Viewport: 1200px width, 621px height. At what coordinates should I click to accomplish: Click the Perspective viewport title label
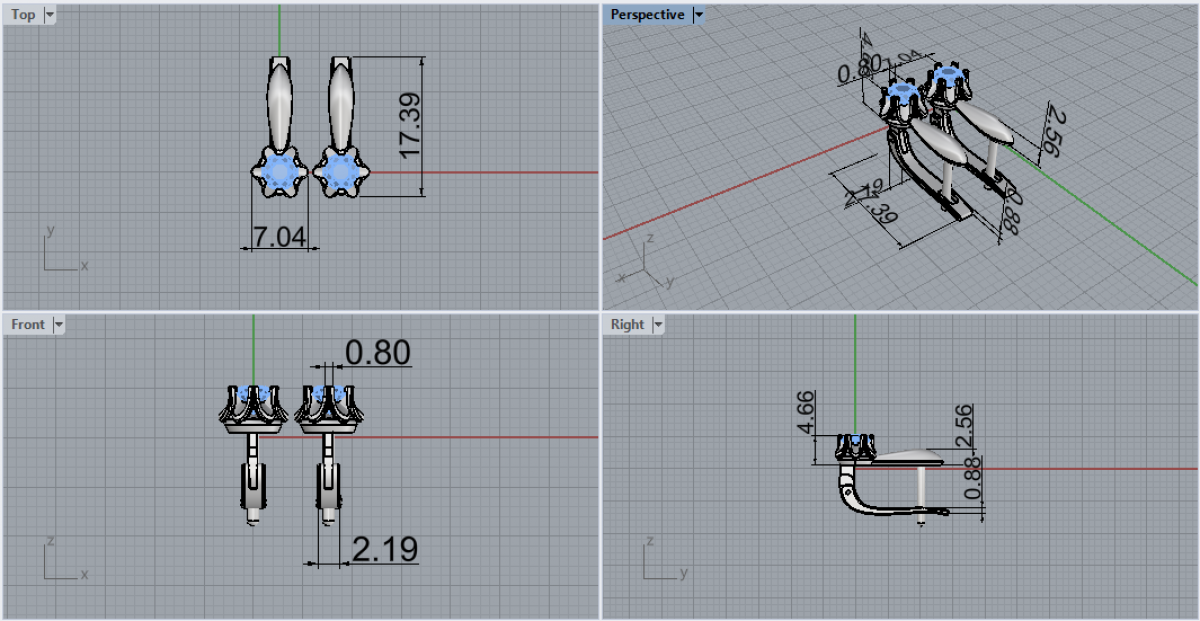[647, 15]
